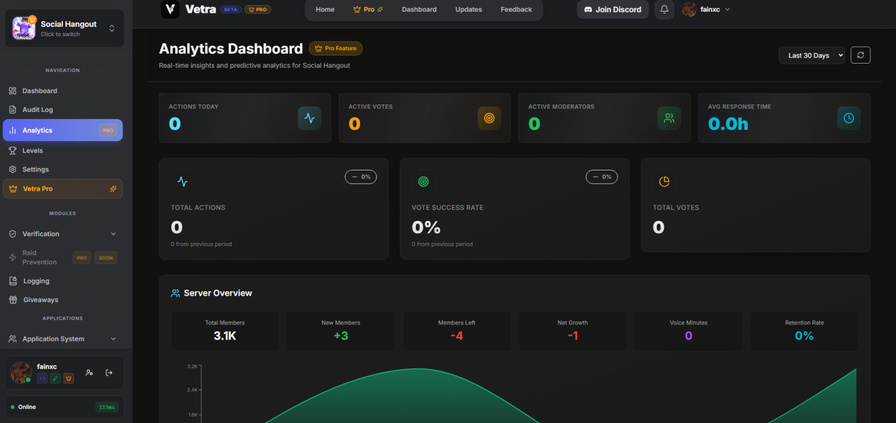Image resolution: width=896 pixels, height=423 pixels.
Task: Click the user settings icon beside fainxc
Action: pyautogui.click(x=89, y=372)
